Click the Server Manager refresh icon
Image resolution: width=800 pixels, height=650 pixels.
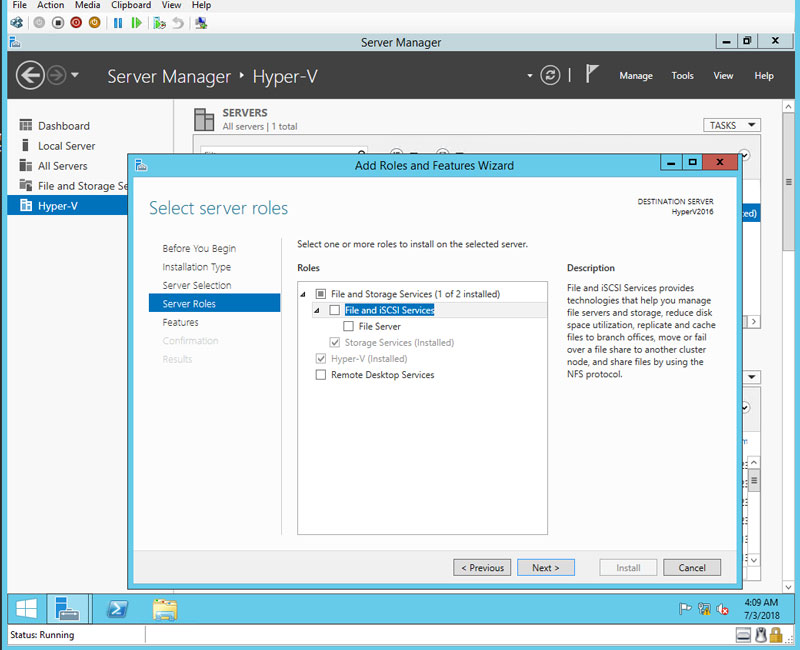pos(549,75)
